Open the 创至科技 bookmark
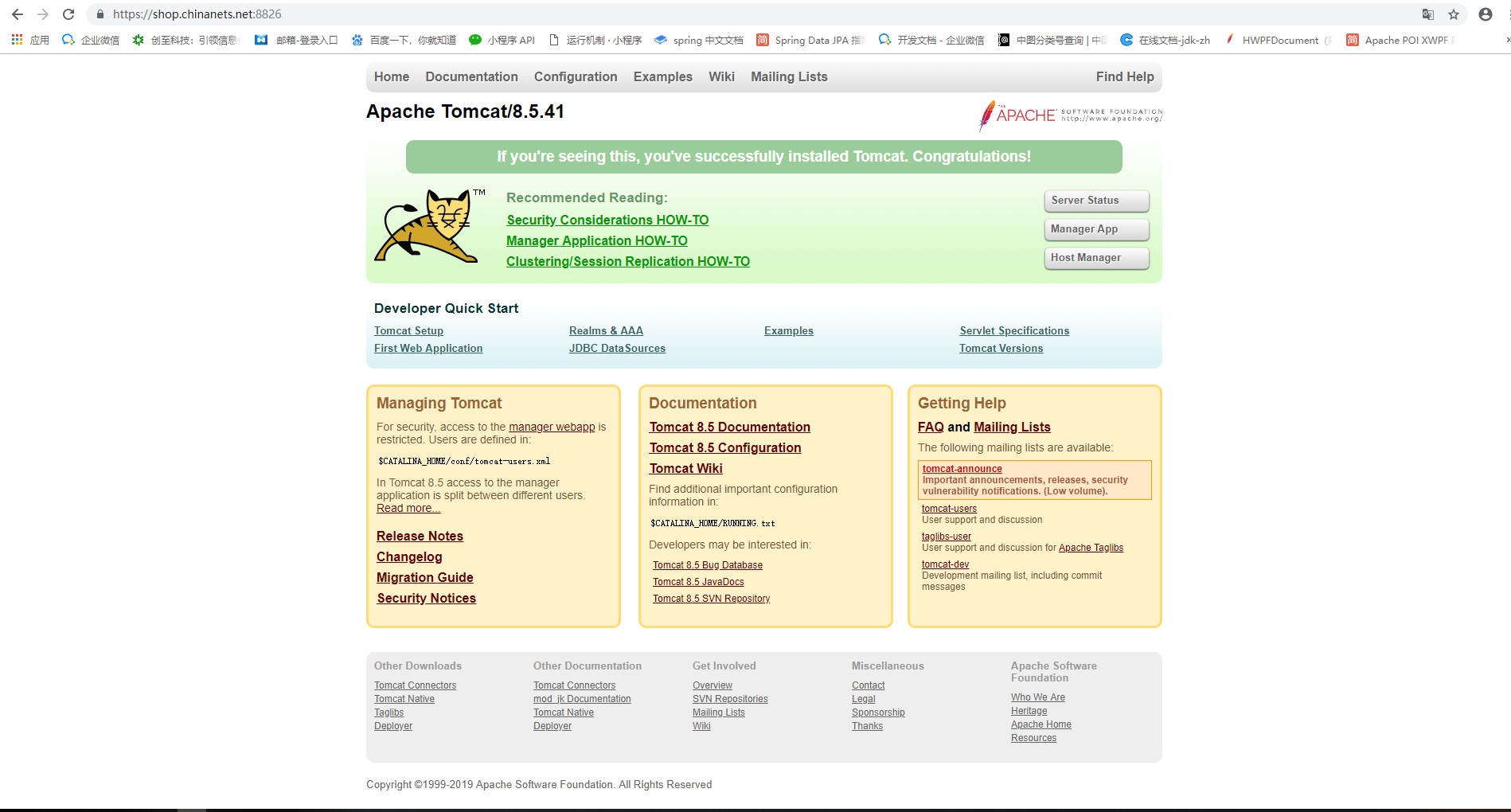 tap(185, 40)
